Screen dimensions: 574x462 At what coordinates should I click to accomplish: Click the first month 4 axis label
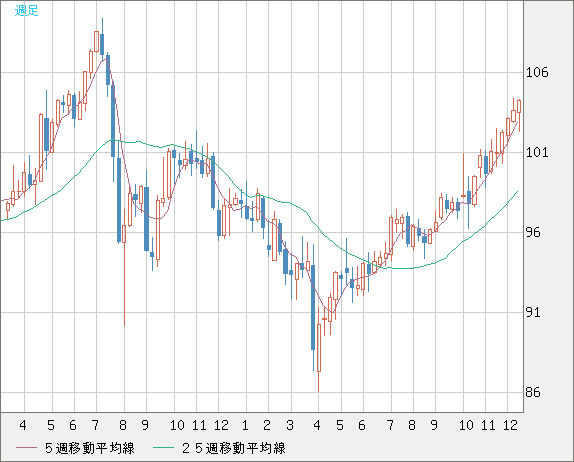pyautogui.click(x=23, y=425)
